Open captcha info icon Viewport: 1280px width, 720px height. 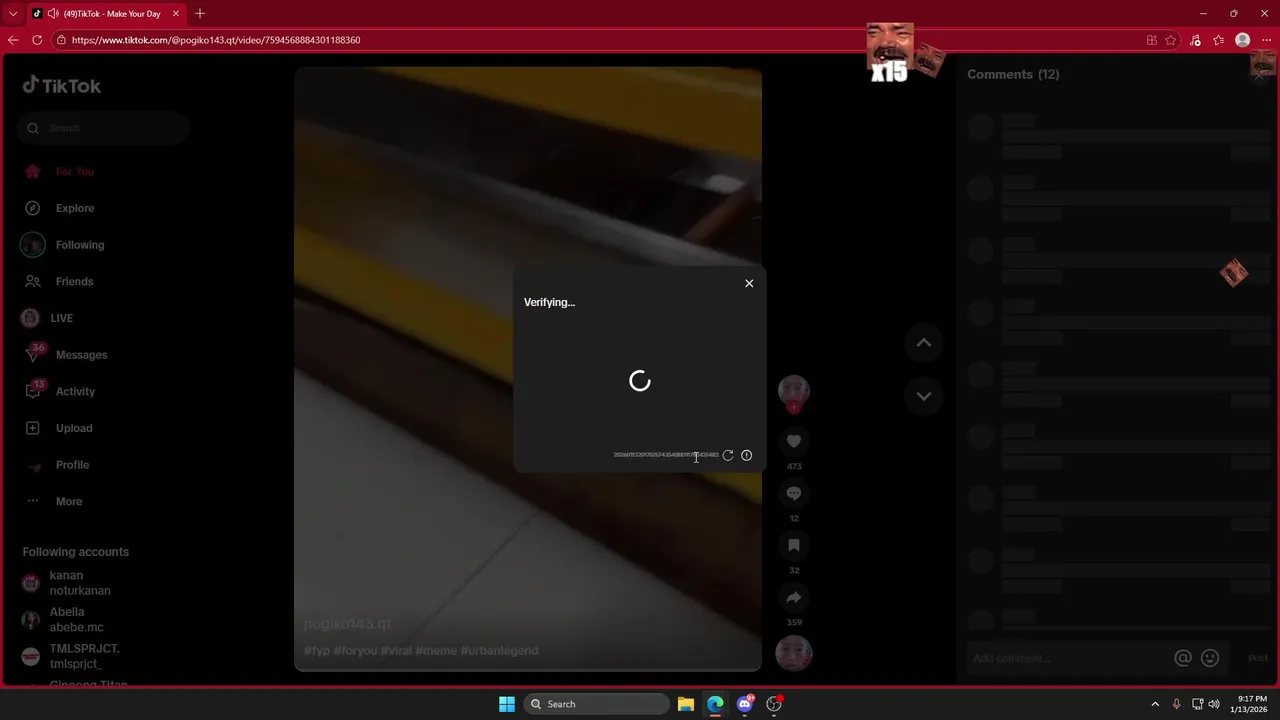[746, 455]
